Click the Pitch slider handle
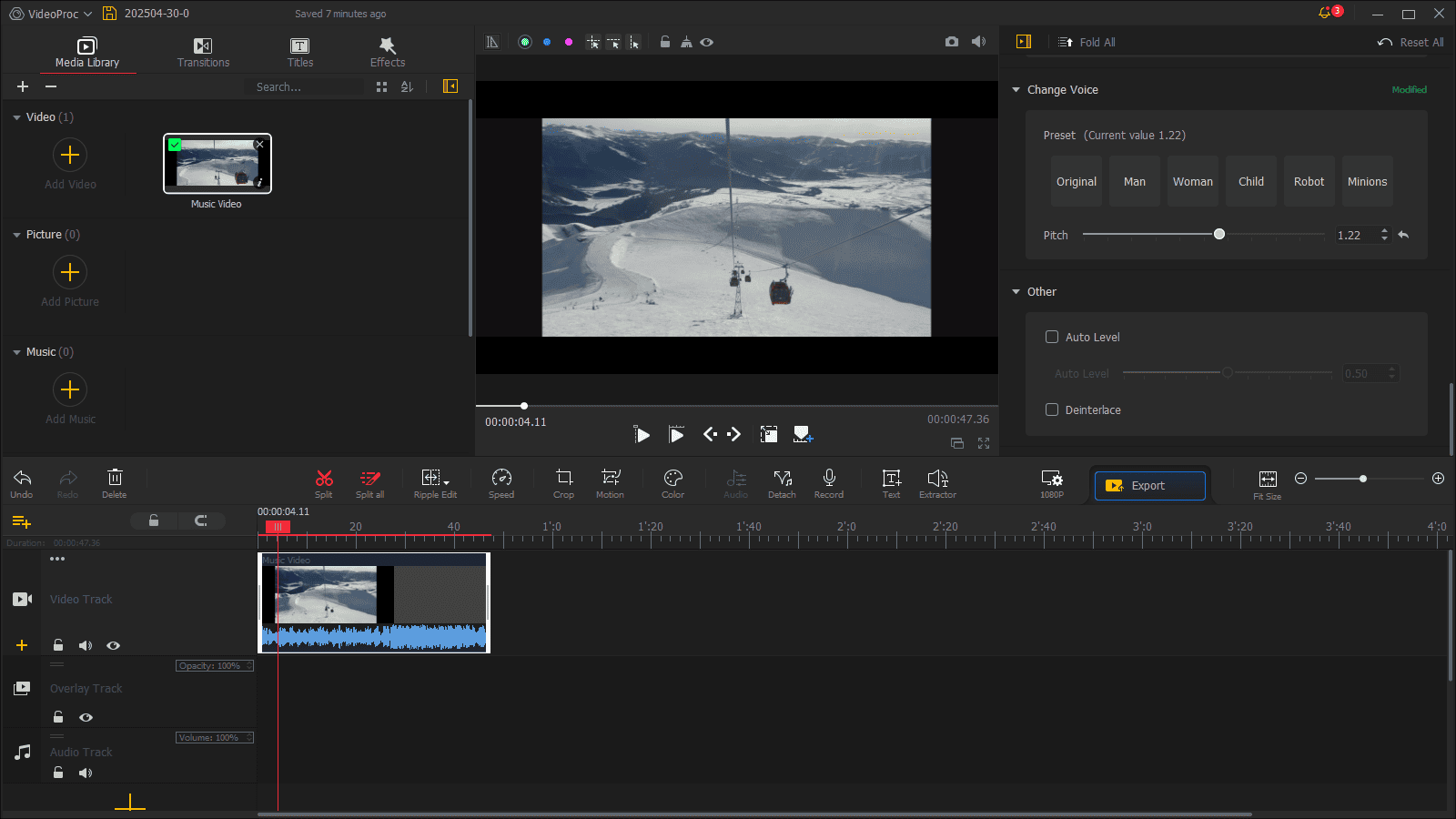The height and width of the screenshot is (819, 1456). pos(1219,235)
